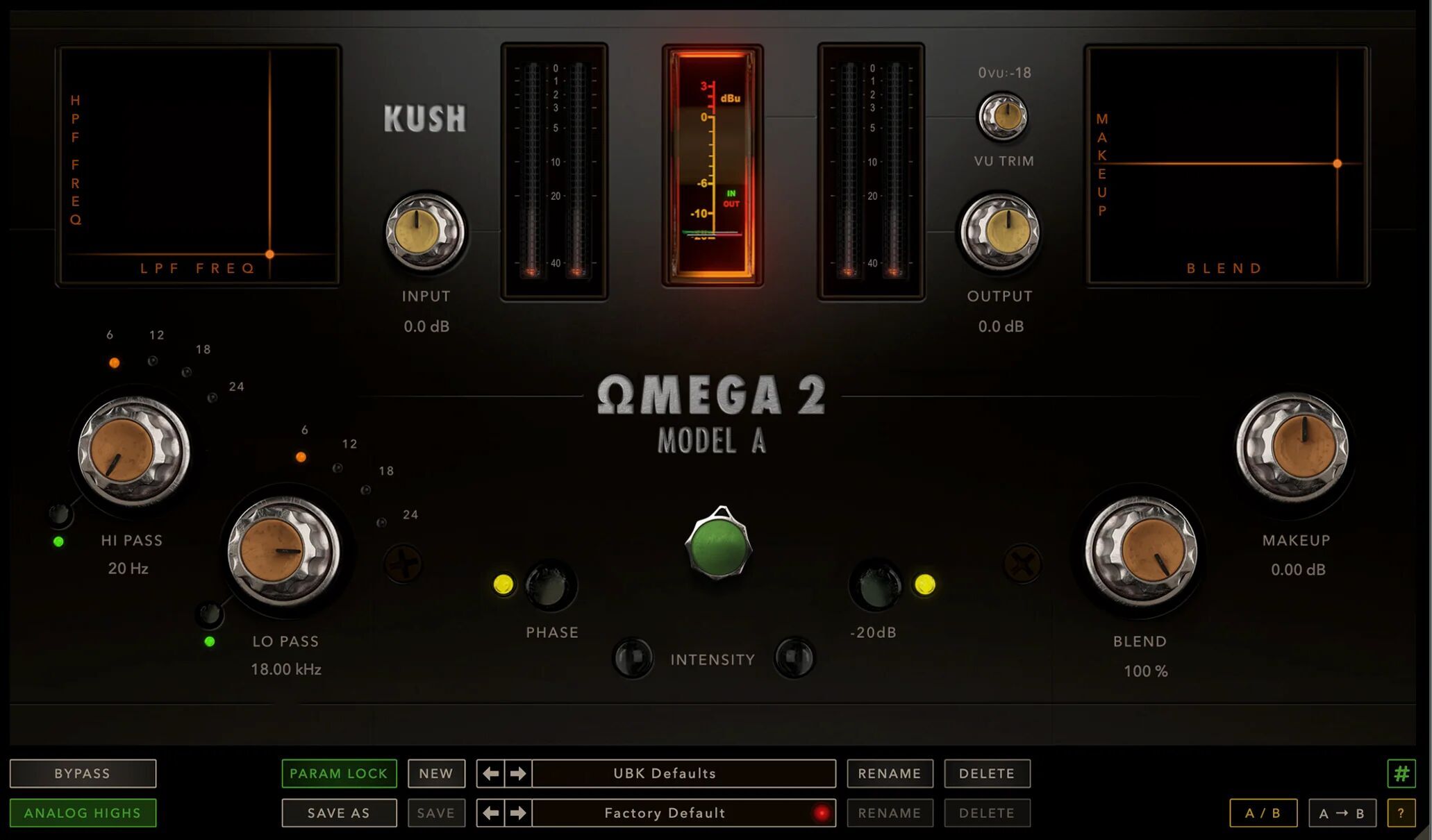Go to previous preset left of Factory Default
This screenshot has width=1432, height=840.
(491, 813)
